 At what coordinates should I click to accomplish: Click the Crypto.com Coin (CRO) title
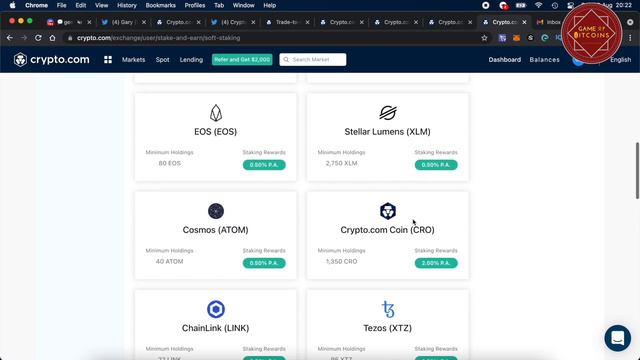387,230
